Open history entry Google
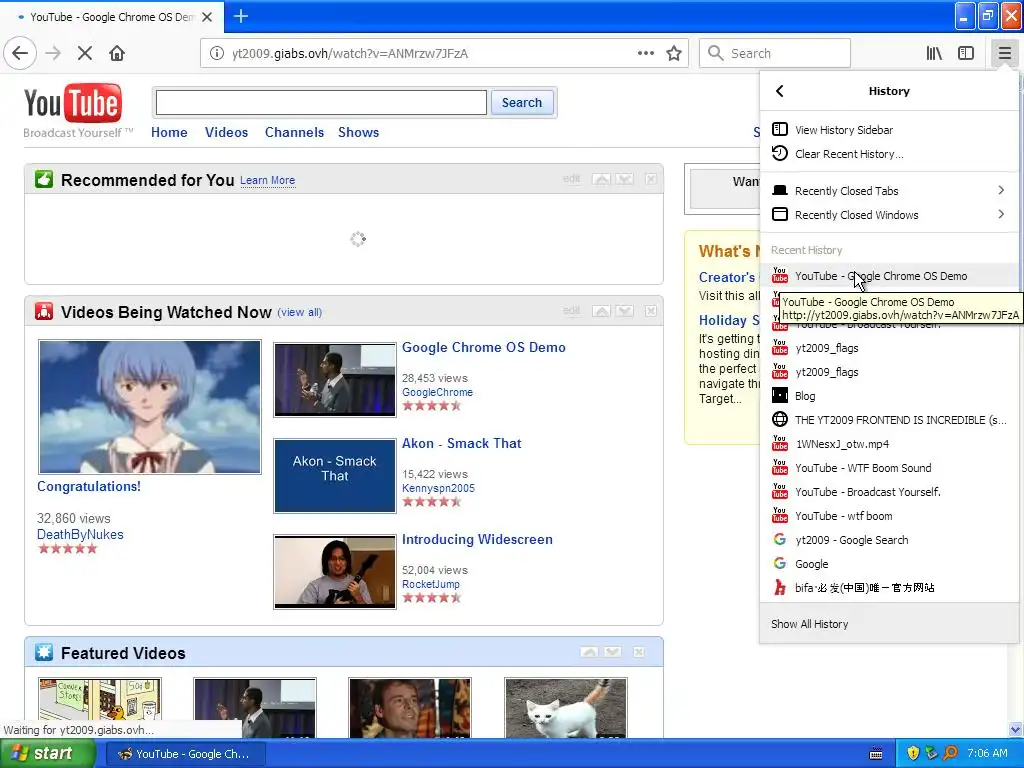The image size is (1024, 768). point(889,564)
